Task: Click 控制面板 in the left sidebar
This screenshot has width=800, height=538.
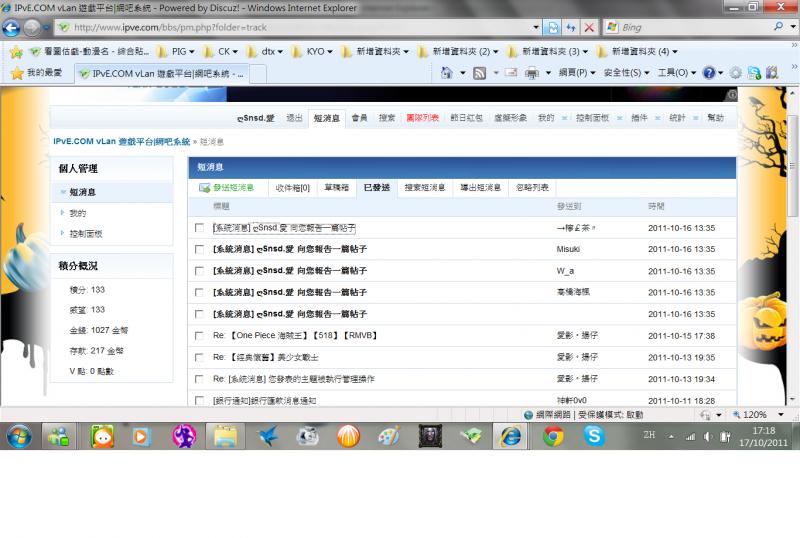Action: pos(85,234)
